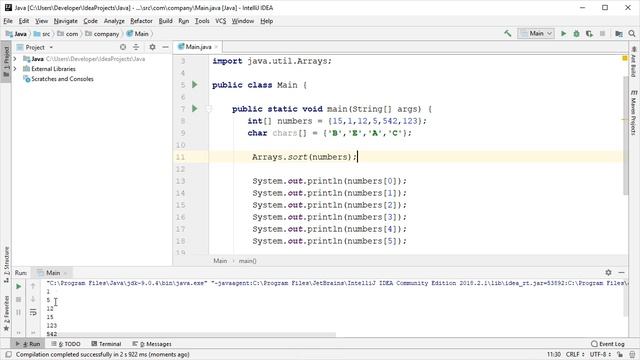Show more Run panel actions chevron under the pause icon
The height and width of the screenshot is (360, 640).
pos(18,332)
